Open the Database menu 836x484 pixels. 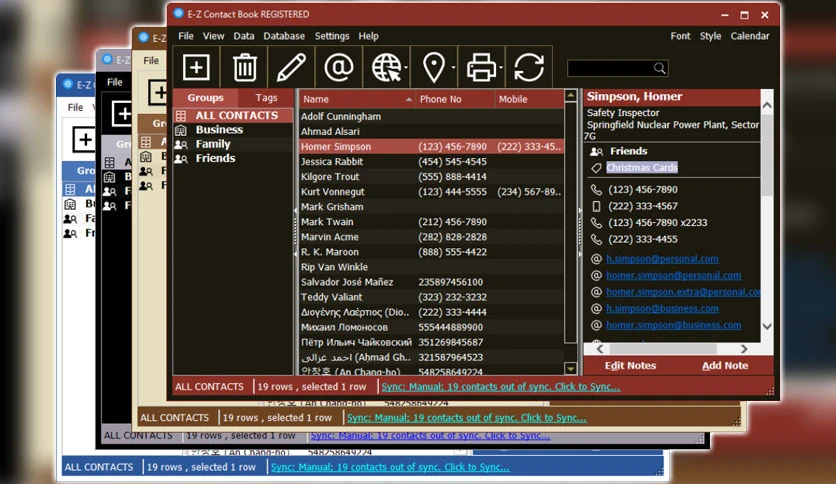pos(284,36)
